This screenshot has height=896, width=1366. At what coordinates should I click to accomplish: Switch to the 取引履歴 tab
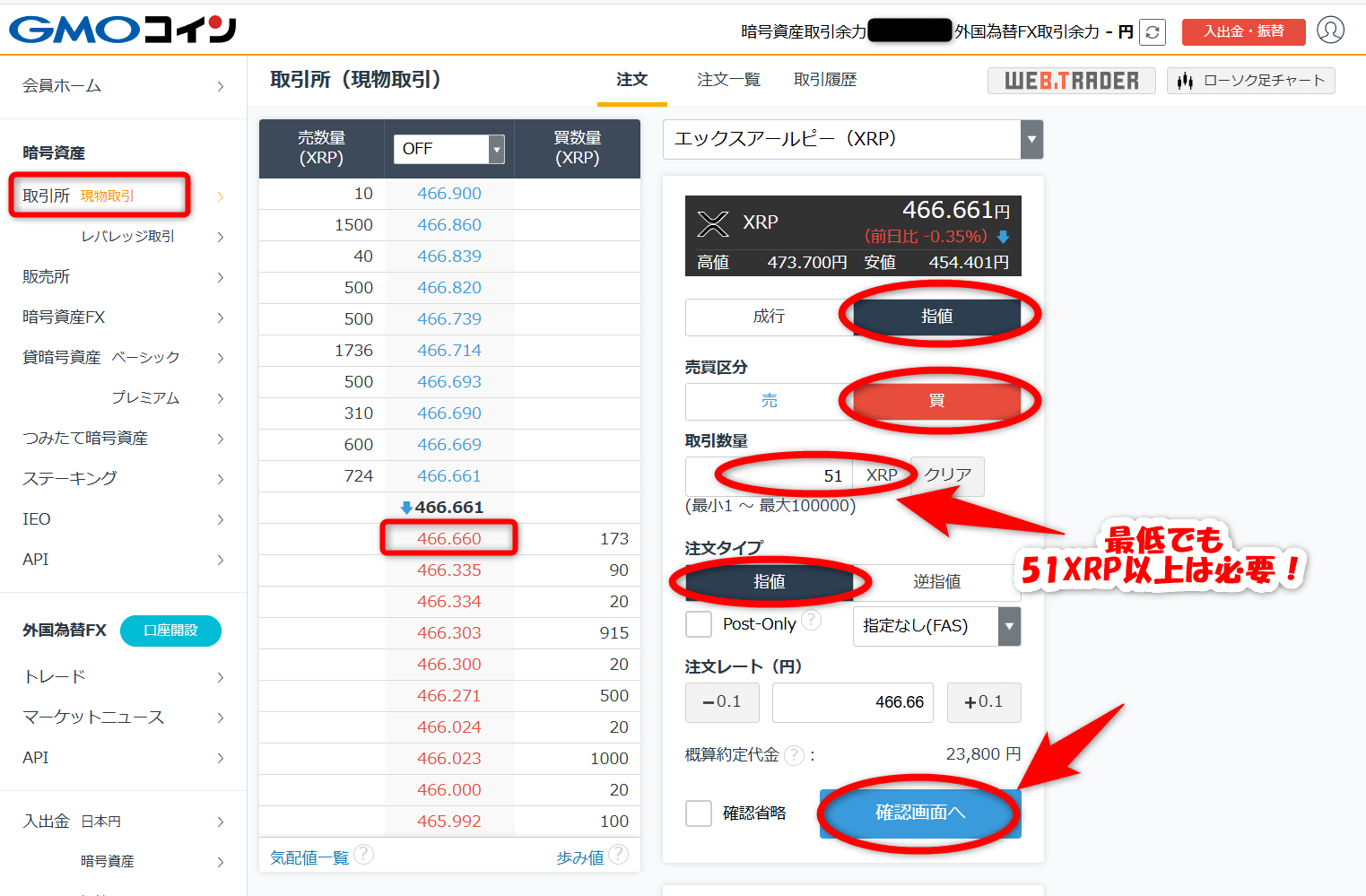pyautogui.click(x=825, y=80)
